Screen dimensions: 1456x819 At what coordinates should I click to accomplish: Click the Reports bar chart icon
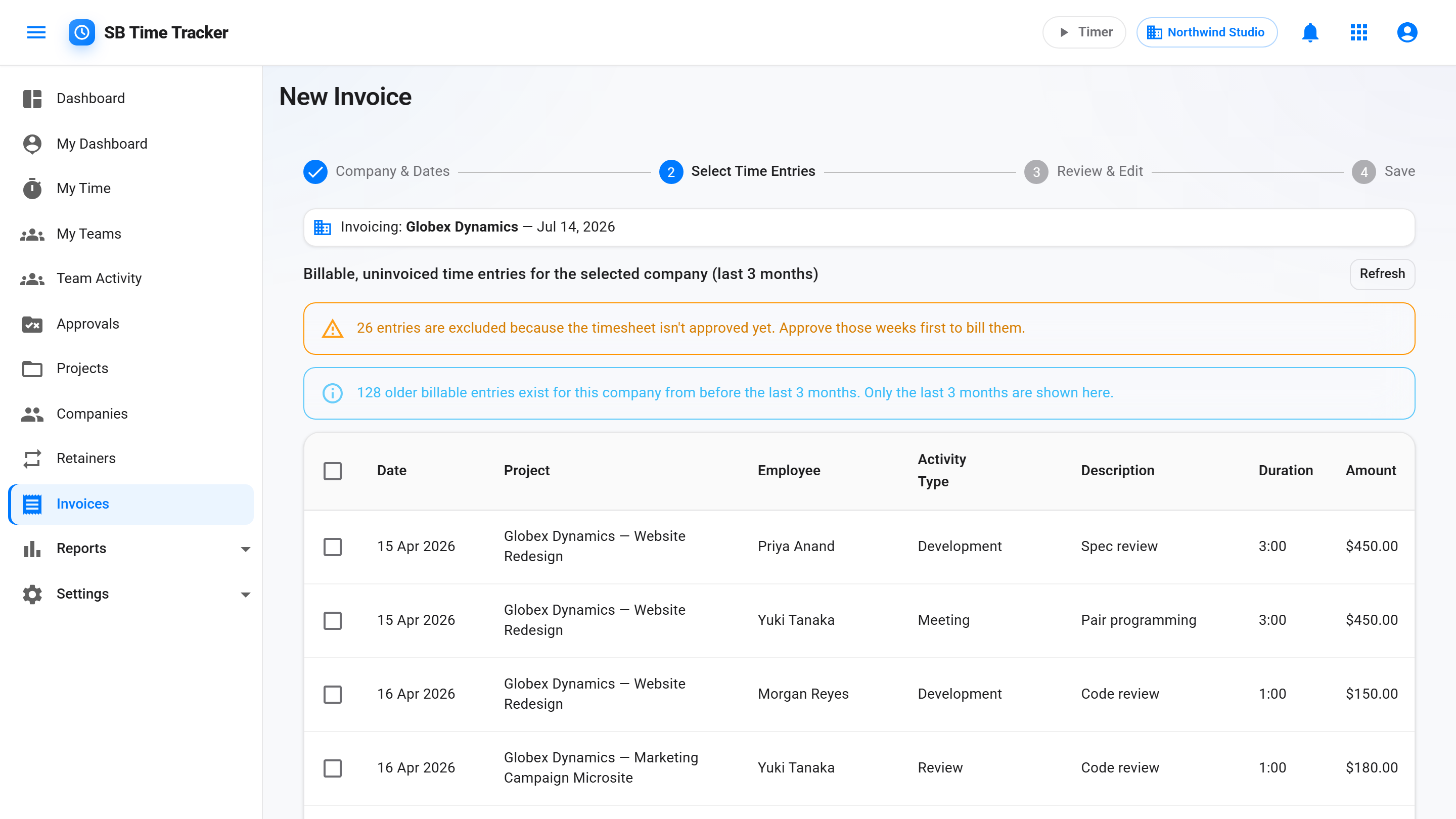[32, 549]
